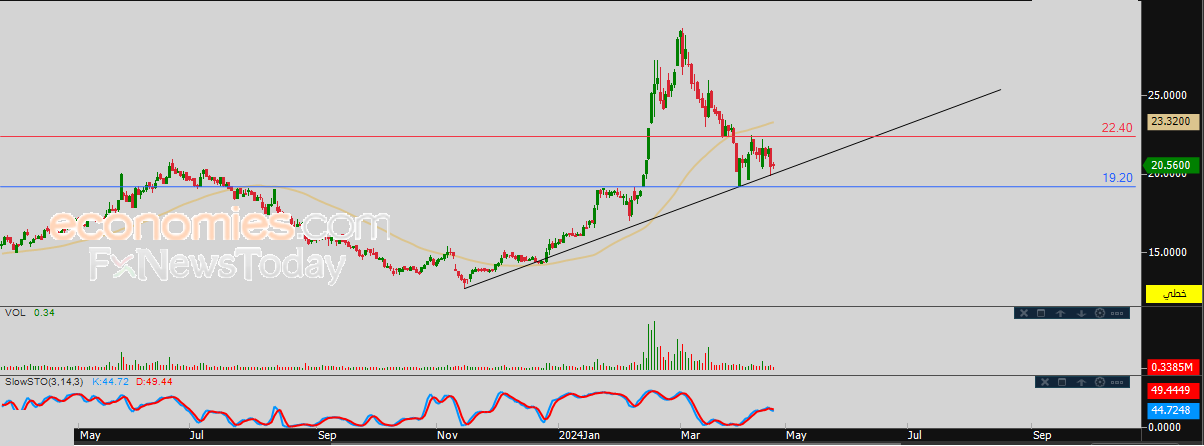Image resolution: width=1204 pixels, height=446 pixels.
Task: Move the VOL panel up
Action: click(x=1060, y=313)
